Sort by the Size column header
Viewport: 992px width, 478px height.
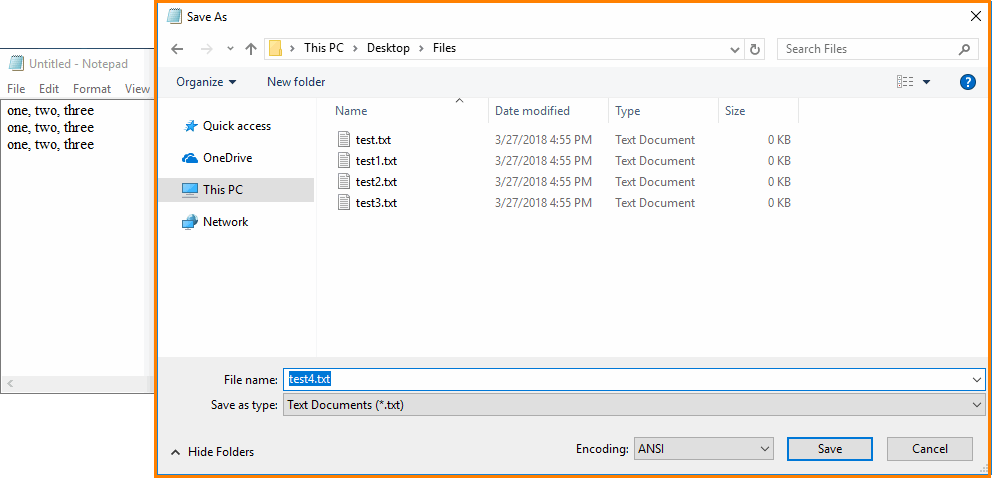pos(735,111)
